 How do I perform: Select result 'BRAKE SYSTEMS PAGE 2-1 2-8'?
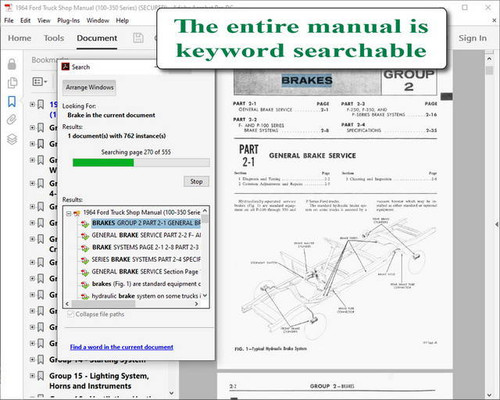click(x=145, y=247)
